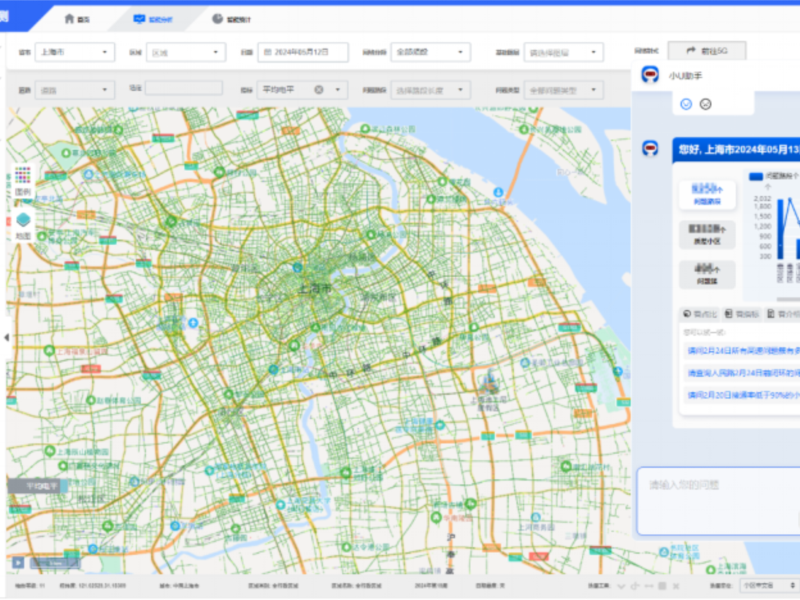Select the first problem count card

click(707, 194)
